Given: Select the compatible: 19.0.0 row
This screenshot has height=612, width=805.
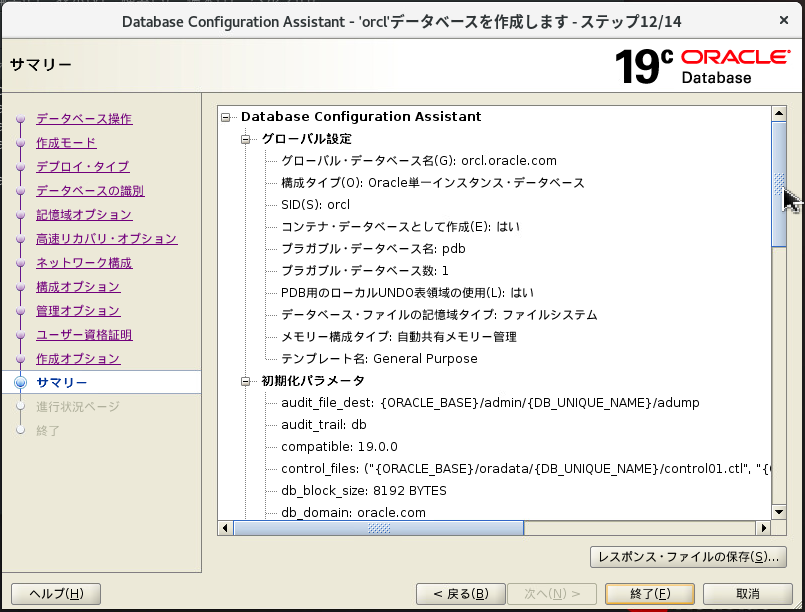Looking at the screenshot, I should [x=339, y=447].
